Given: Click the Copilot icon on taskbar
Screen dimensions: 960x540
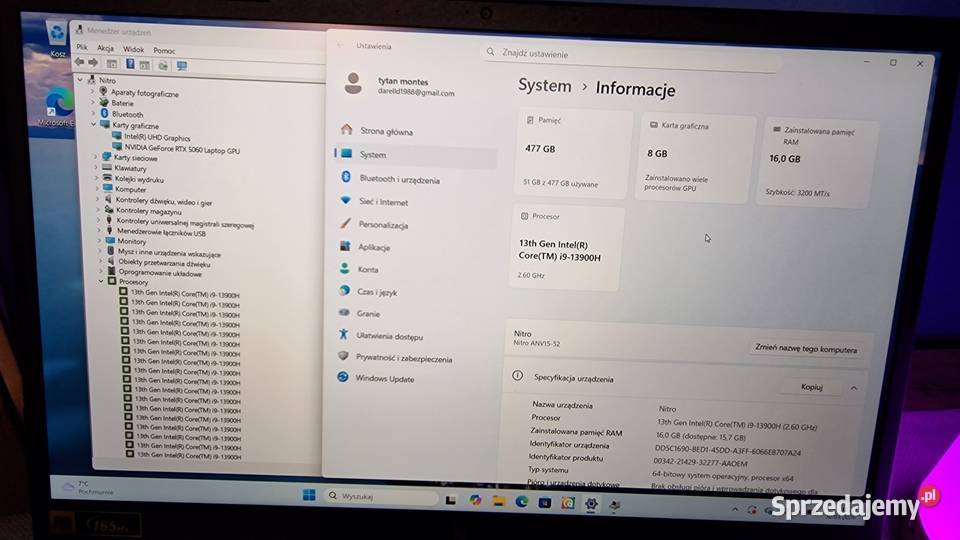Looking at the screenshot, I should click(475, 500).
